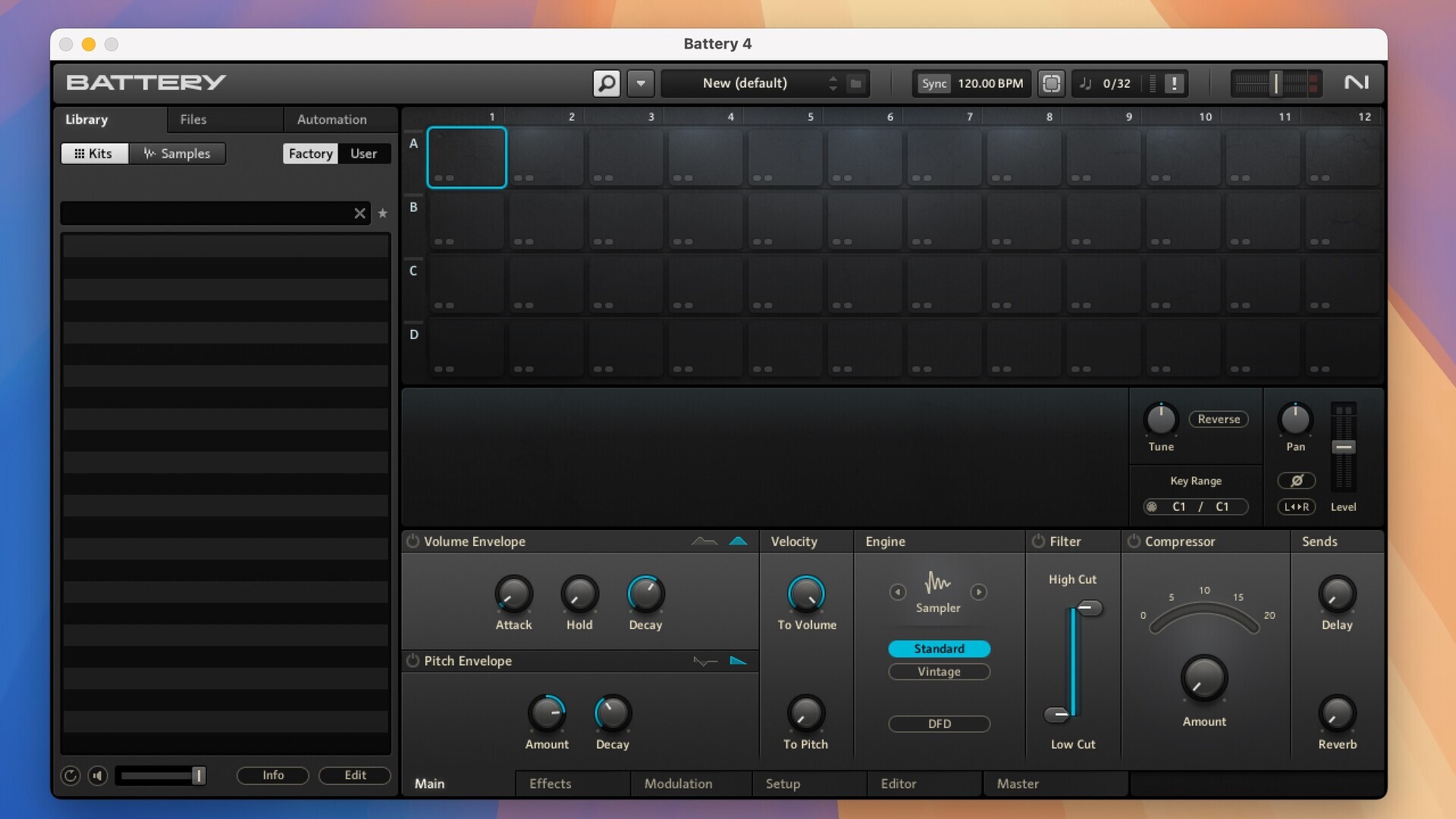
Task: Click the Volume Envelope Attack knob
Action: [513, 595]
